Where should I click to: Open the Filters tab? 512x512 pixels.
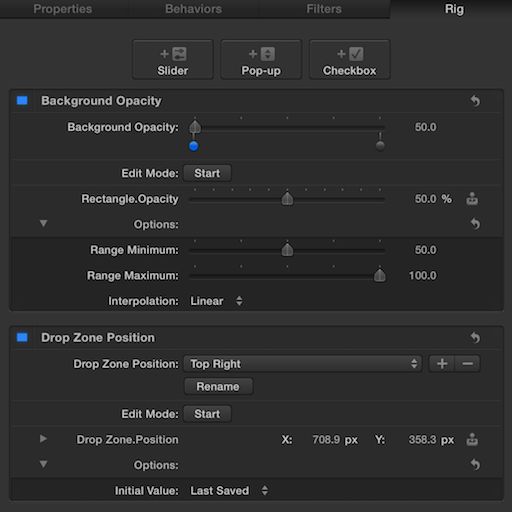click(324, 9)
